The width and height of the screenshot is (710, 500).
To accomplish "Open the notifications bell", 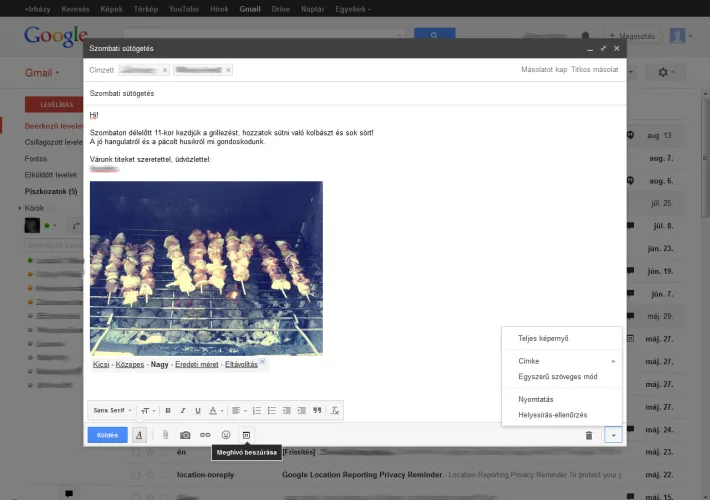I will (585, 35).
